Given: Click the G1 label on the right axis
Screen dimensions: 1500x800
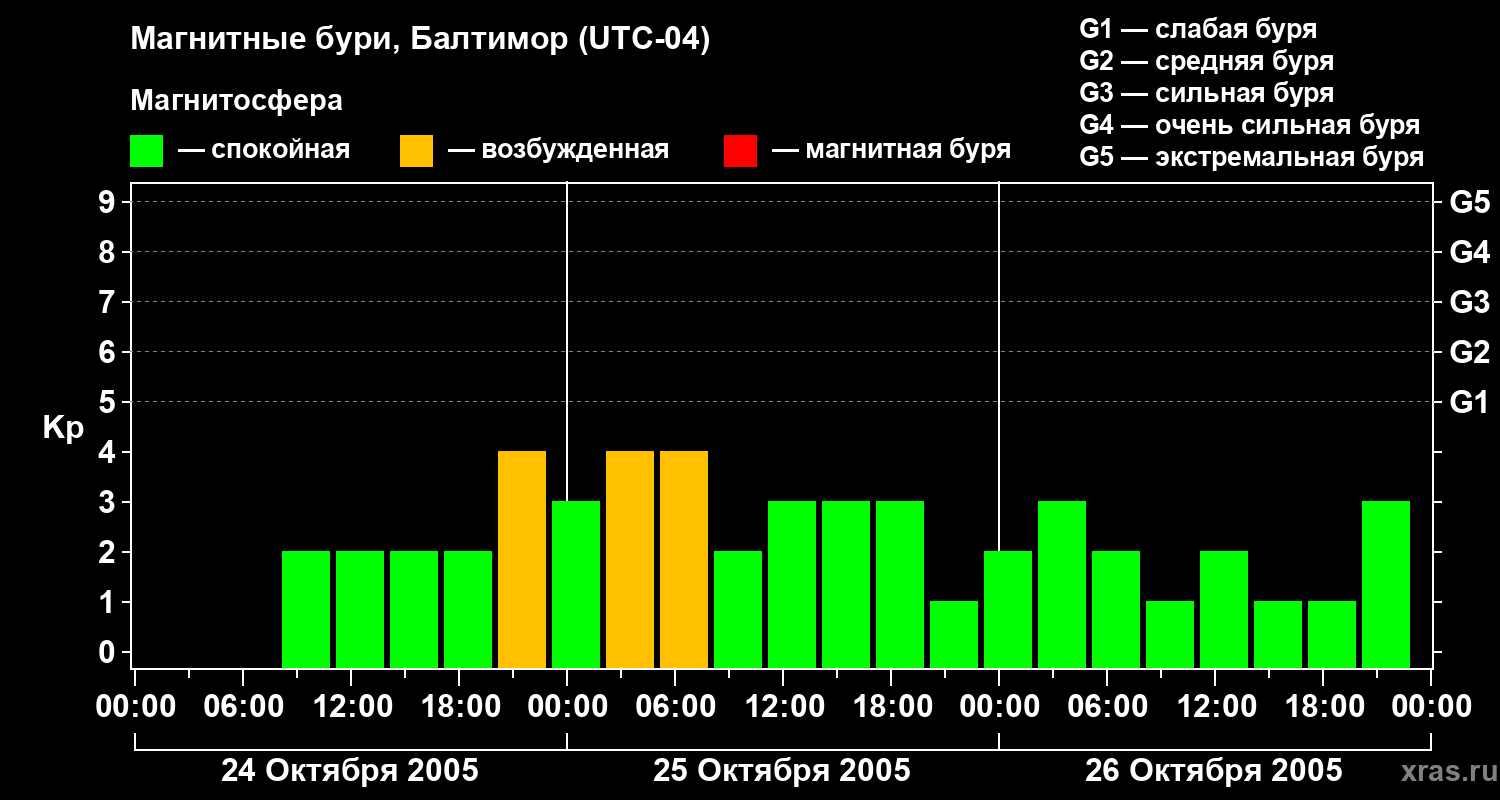Looking at the screenshot, I should click(1469, 402).
